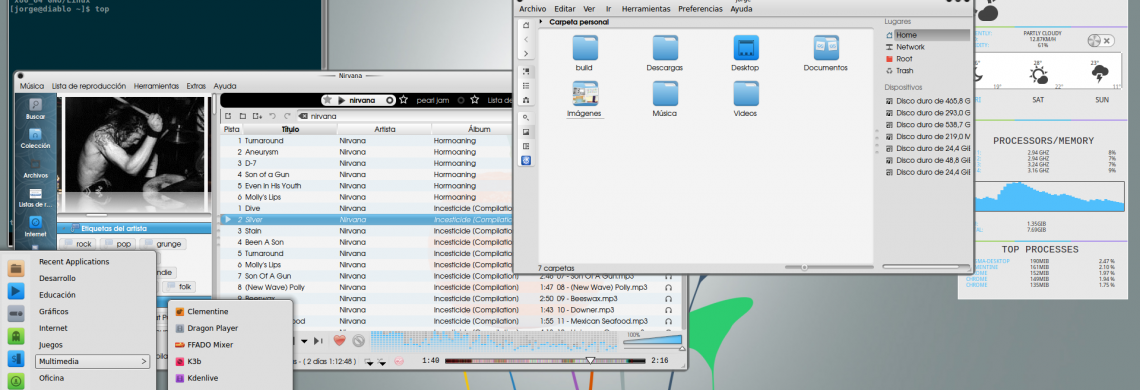
Task: Collapse Etiquetas del artista section
Action: pyautogui.click(x=64, y=228)
